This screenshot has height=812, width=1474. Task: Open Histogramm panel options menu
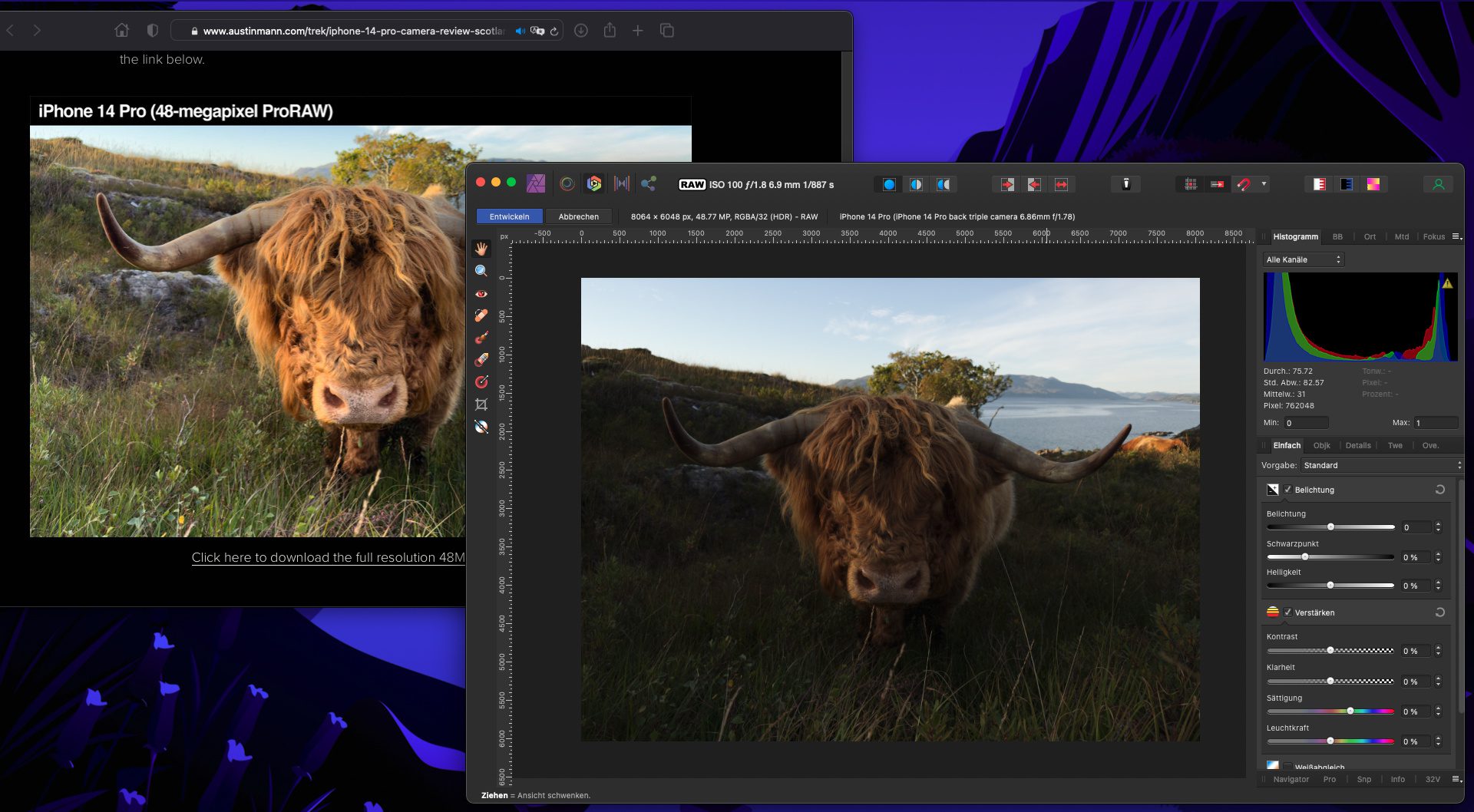pyautogui.click(x=1456, y=236)
